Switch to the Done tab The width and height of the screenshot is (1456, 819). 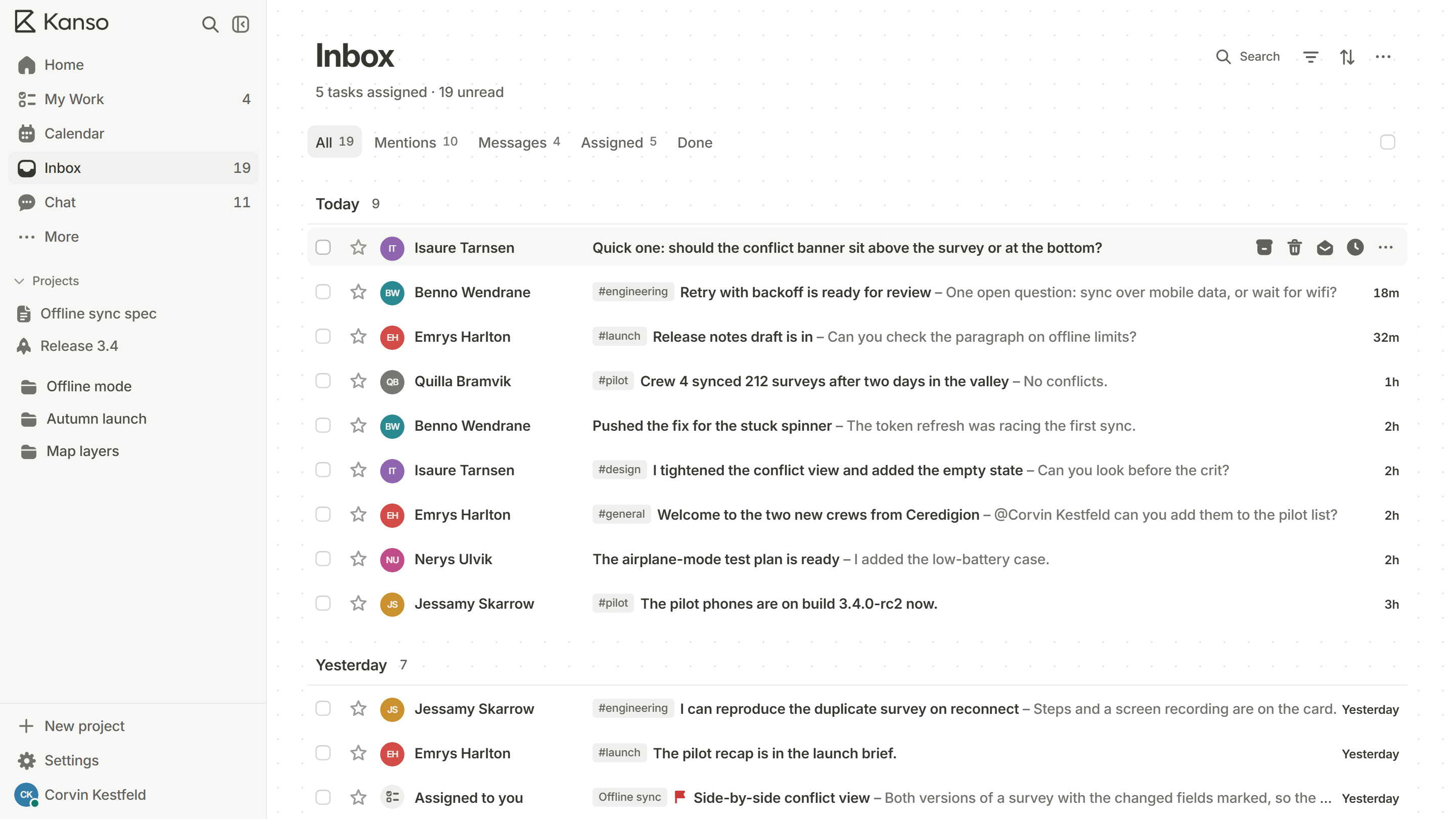coord(695,143)
